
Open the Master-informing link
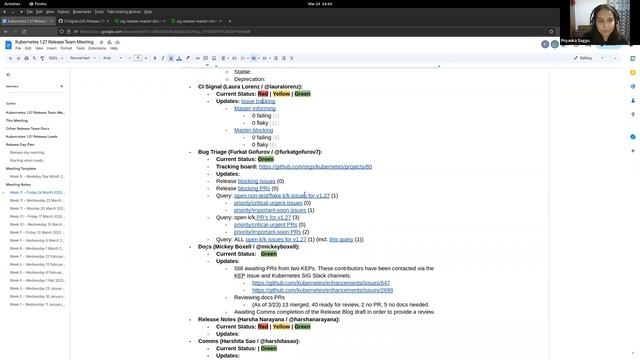pos(255,109)
